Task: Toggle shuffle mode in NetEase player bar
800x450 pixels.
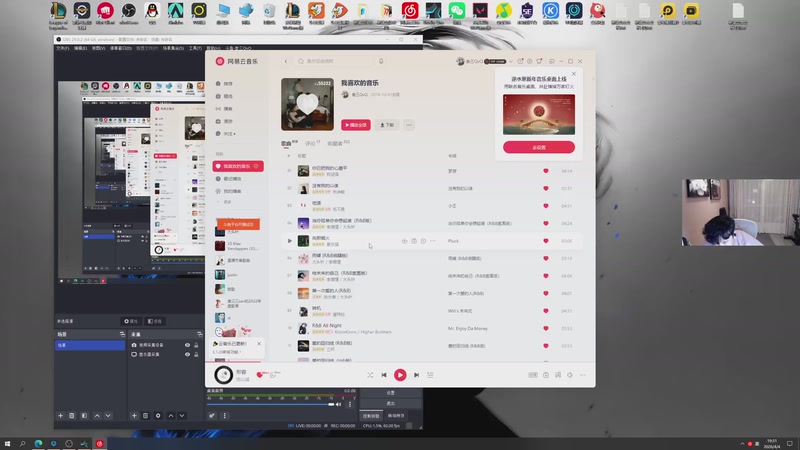Action: (x=370, y=375)
